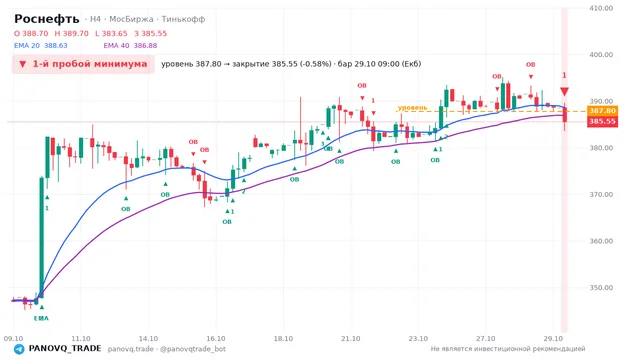Click the 370.00 price axis label

pos(601,195)
